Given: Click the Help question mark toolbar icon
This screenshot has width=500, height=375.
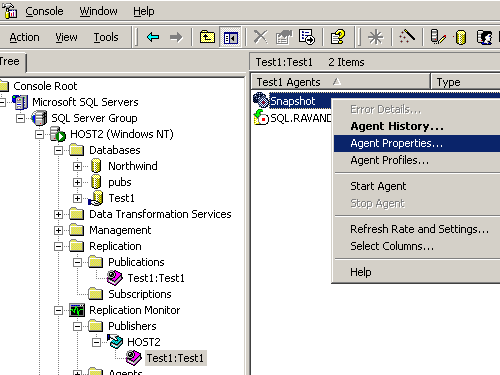Looking at the screenshot, I should click(338, 37).
